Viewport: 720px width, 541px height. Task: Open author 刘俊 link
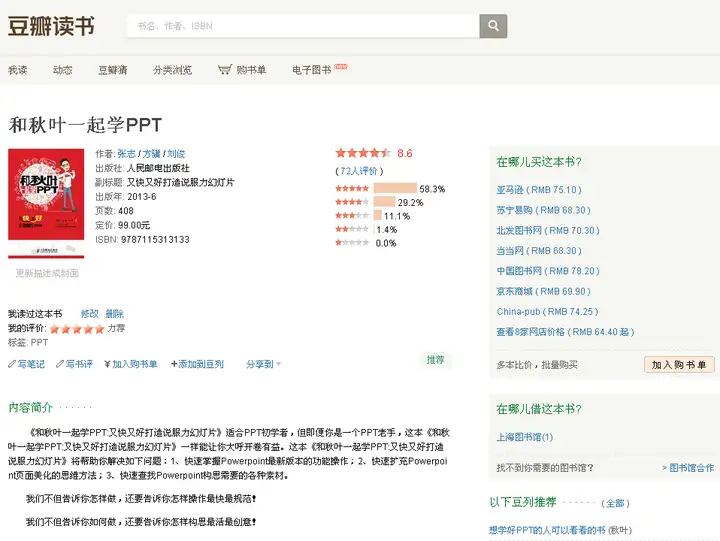tap(176, 154)
